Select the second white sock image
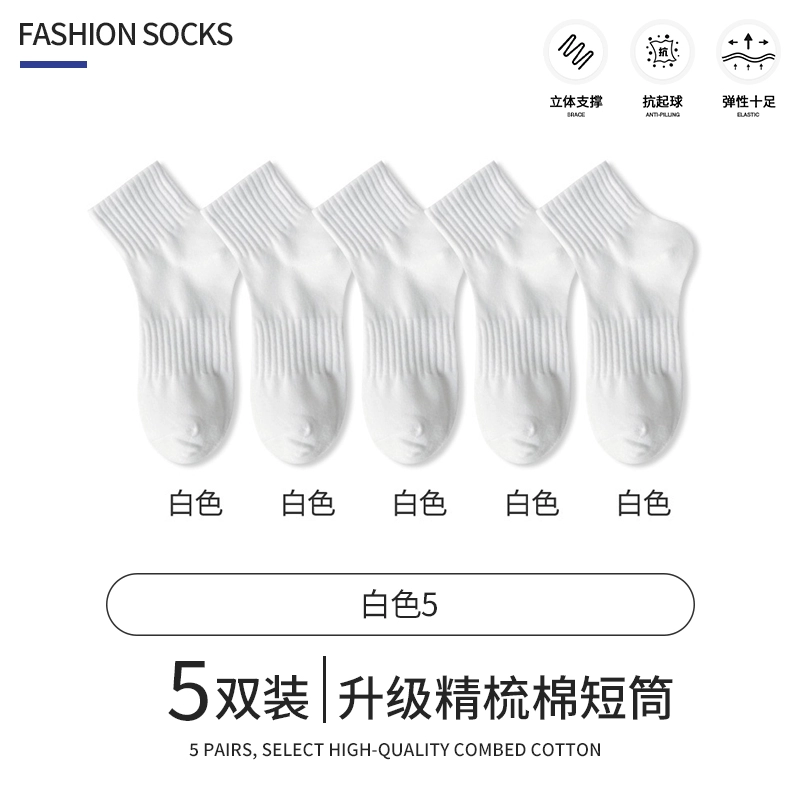800x800 pixels. click(x=278, y=313)
